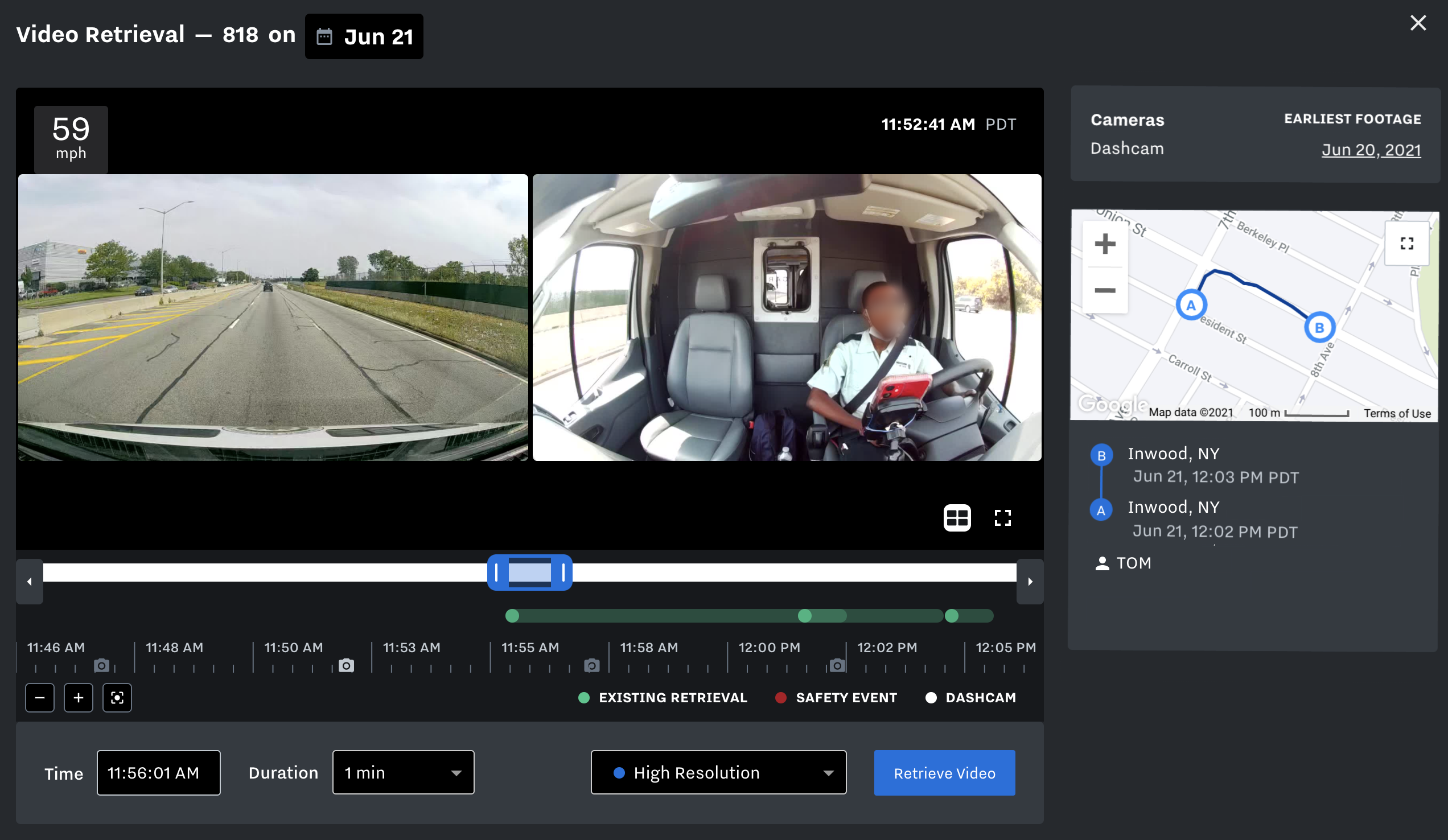Toggle the Dashcam legend indicator
The image size is (1448, 840).
[931, 698]
